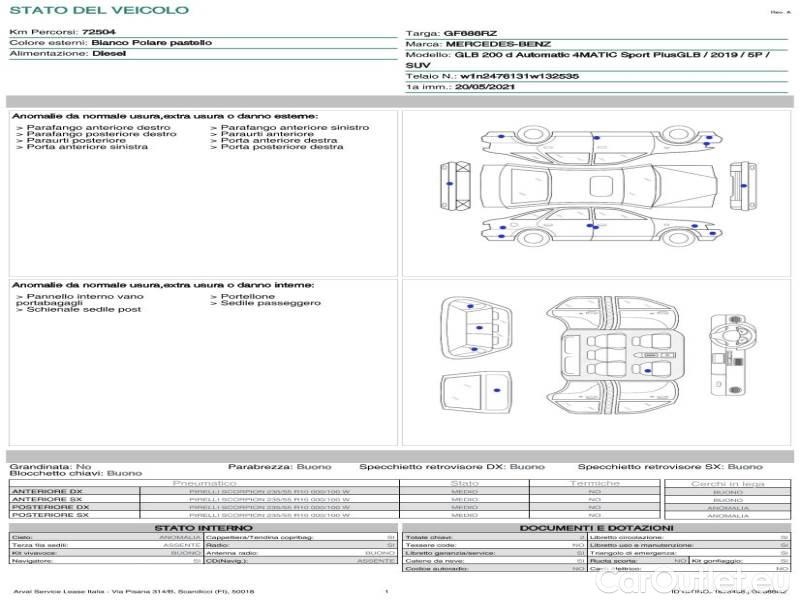The width and height of the screenshot is (800, 600).
Task: Click the 'Navigatore:' row
Action: (106, 561)
